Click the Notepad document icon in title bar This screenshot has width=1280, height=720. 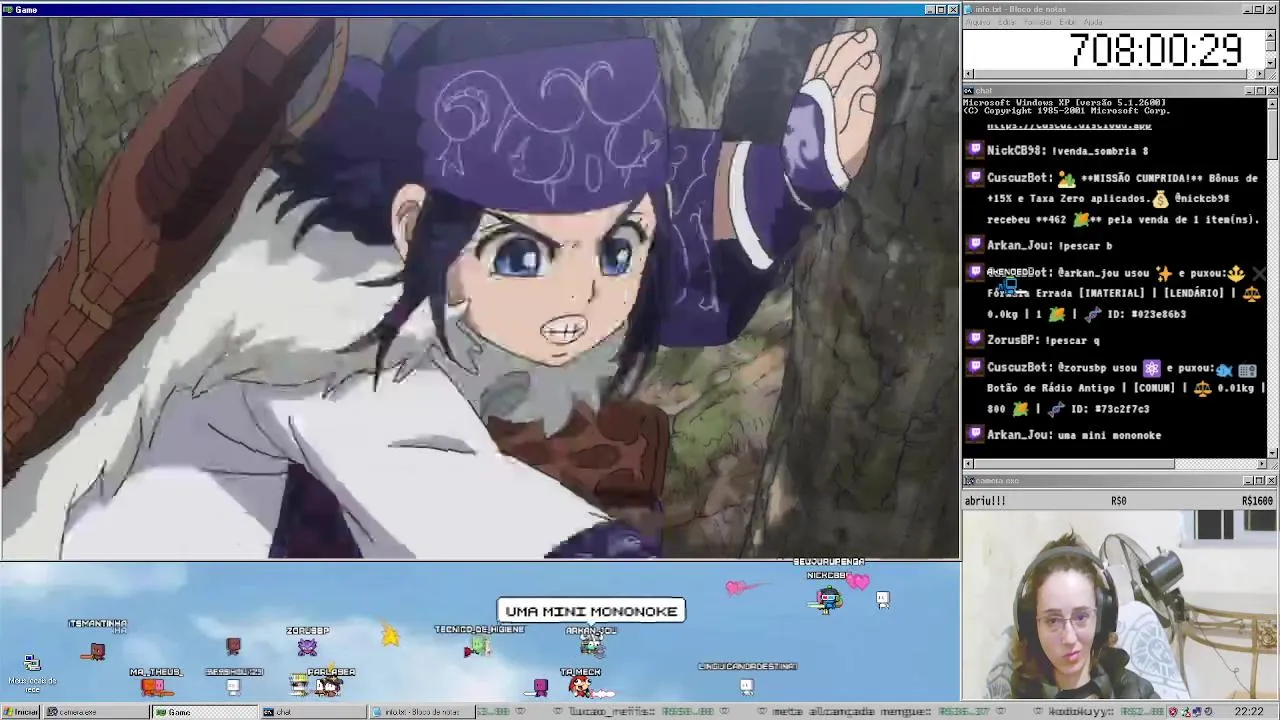[x=969, y=9]
